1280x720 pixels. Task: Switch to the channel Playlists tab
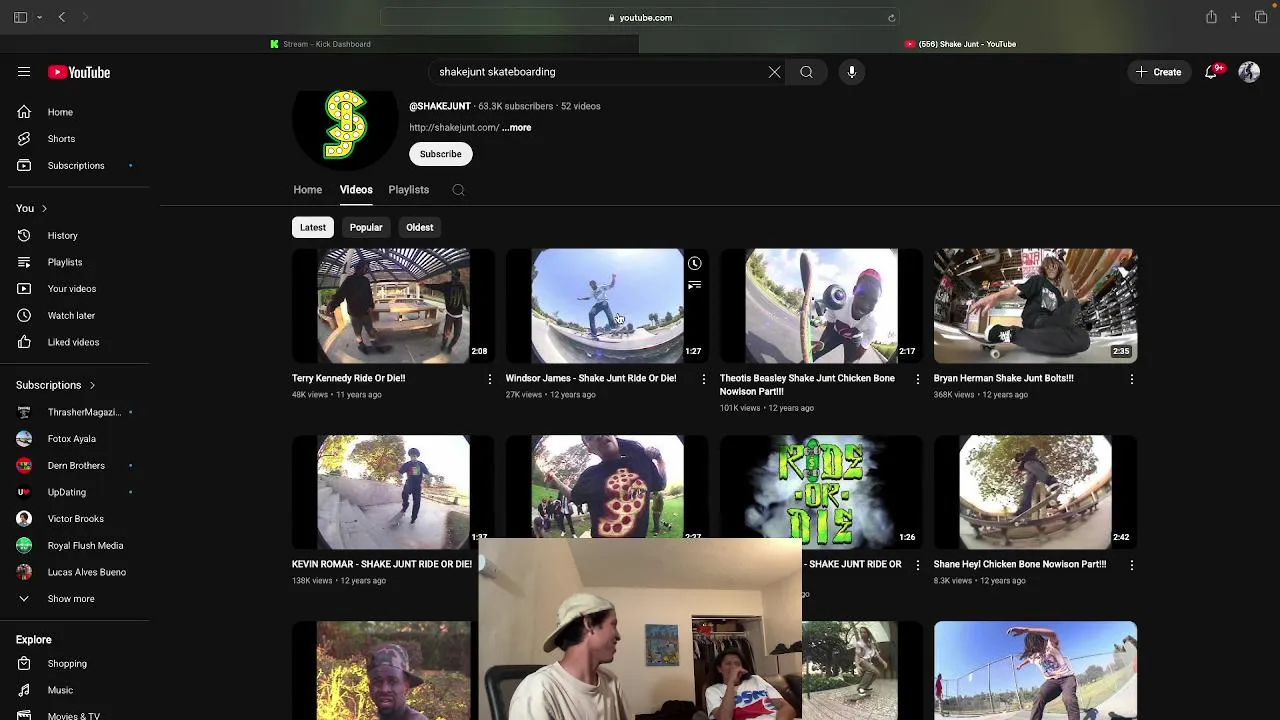point(409,190)
